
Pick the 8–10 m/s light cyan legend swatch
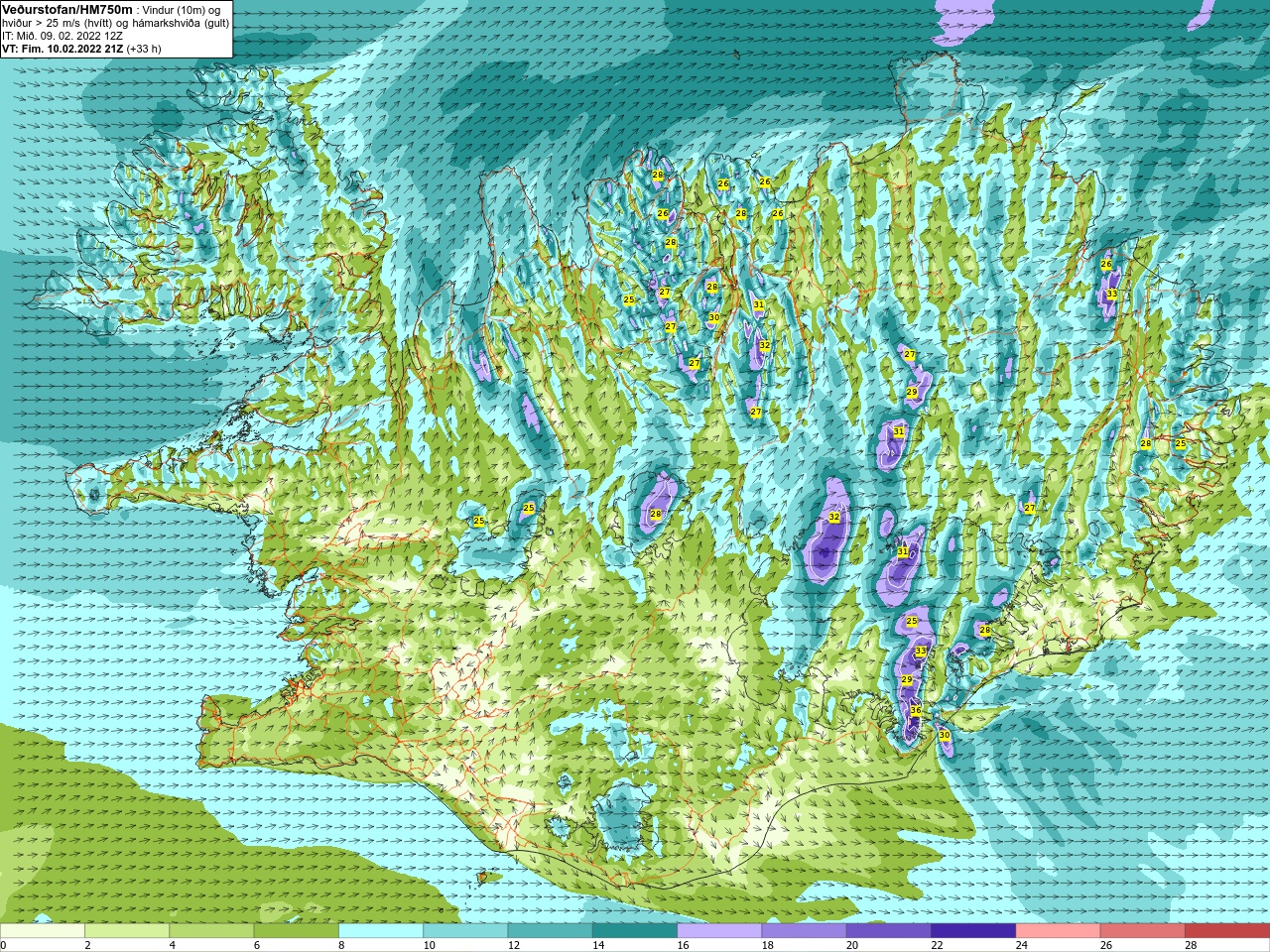click(x=381, y=930)
